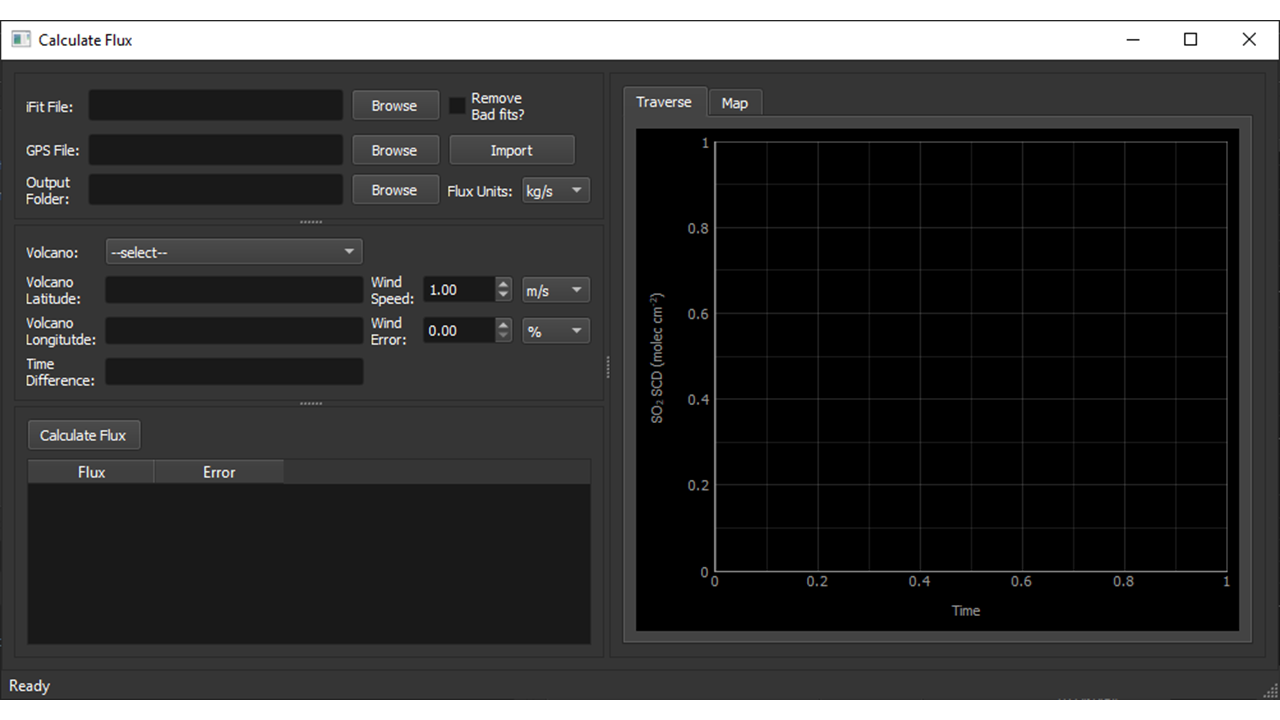Click the Wind Error value field 0.00
The width and height of the screenshot is (1280, 720).
tap(459, 331)
